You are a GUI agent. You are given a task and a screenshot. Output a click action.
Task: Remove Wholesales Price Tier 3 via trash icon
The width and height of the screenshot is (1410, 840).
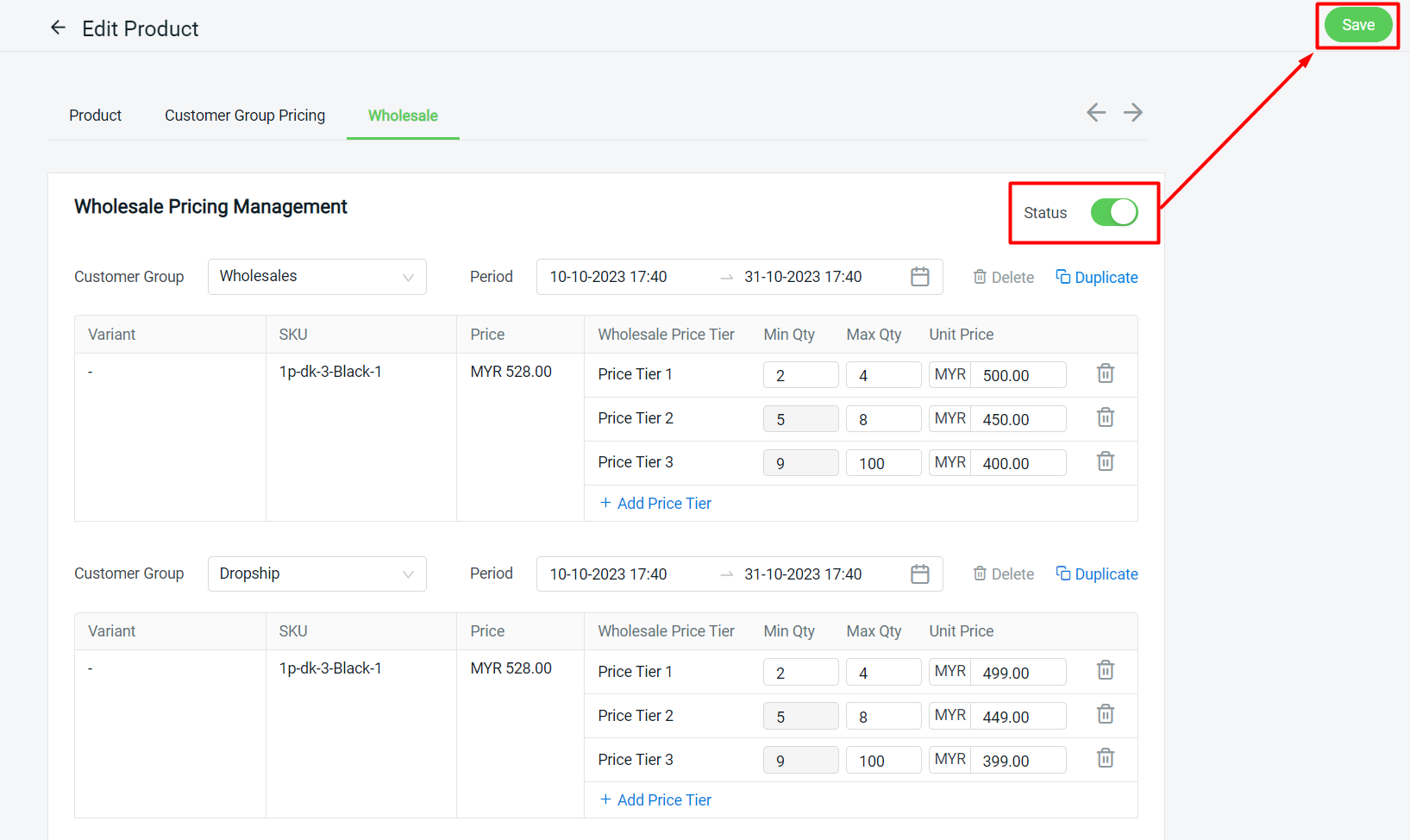(x=1105, y=461)
